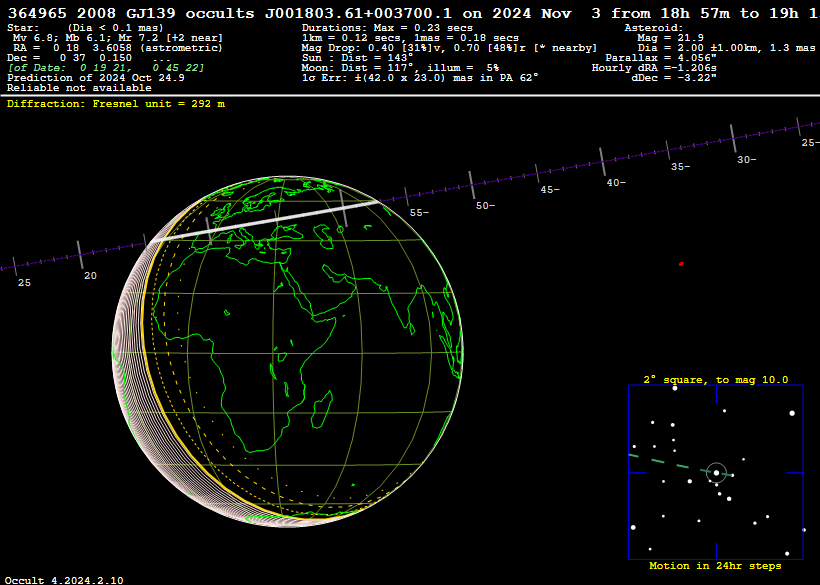Click "Prediction of 2024 Oct 24.9"
The width and height of the screenshot is (820, 585).
pos(96,78)
